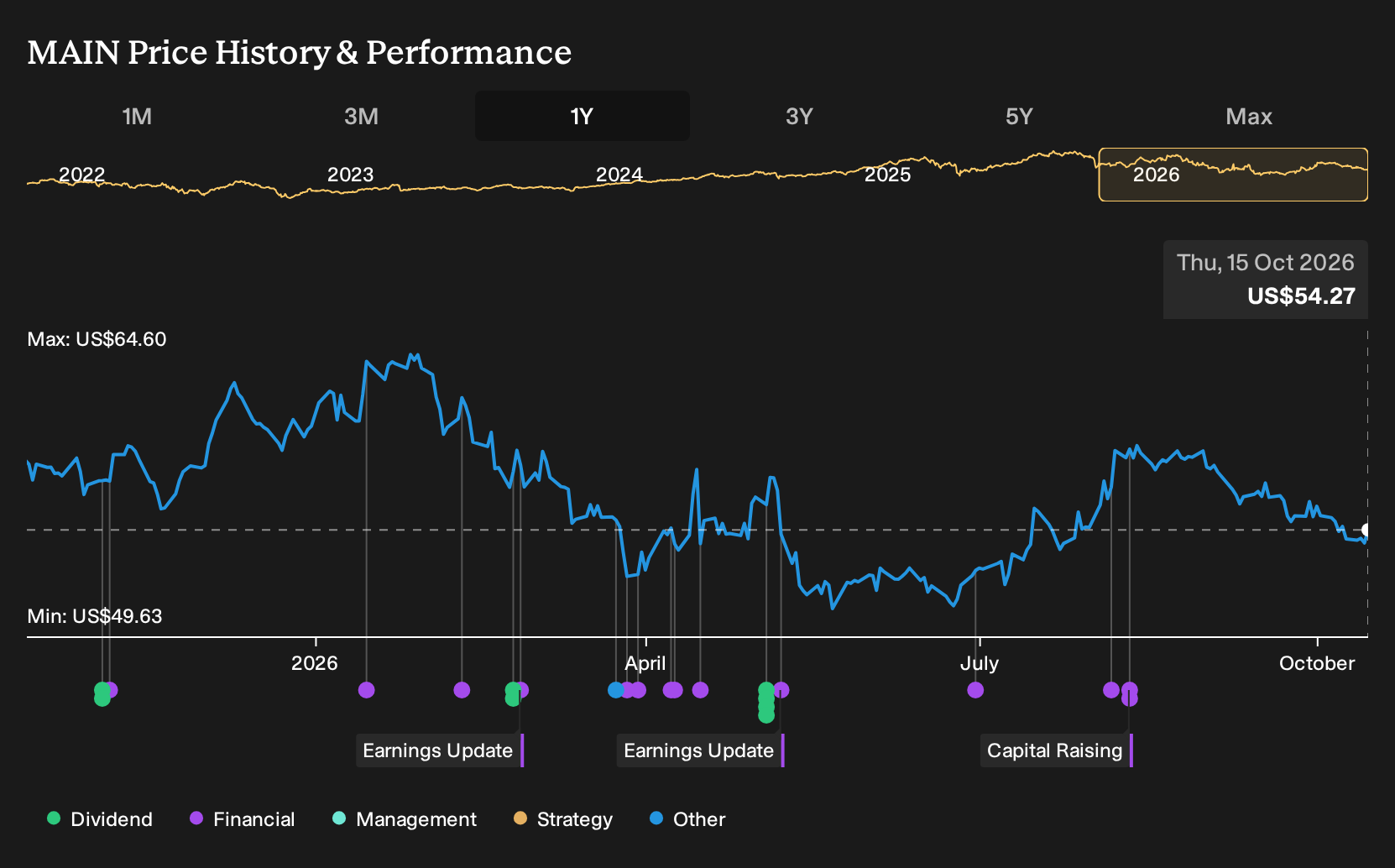Click the US$54.27 price tooltip
Screen dimensions: 1395x868
click(1266, 280)
